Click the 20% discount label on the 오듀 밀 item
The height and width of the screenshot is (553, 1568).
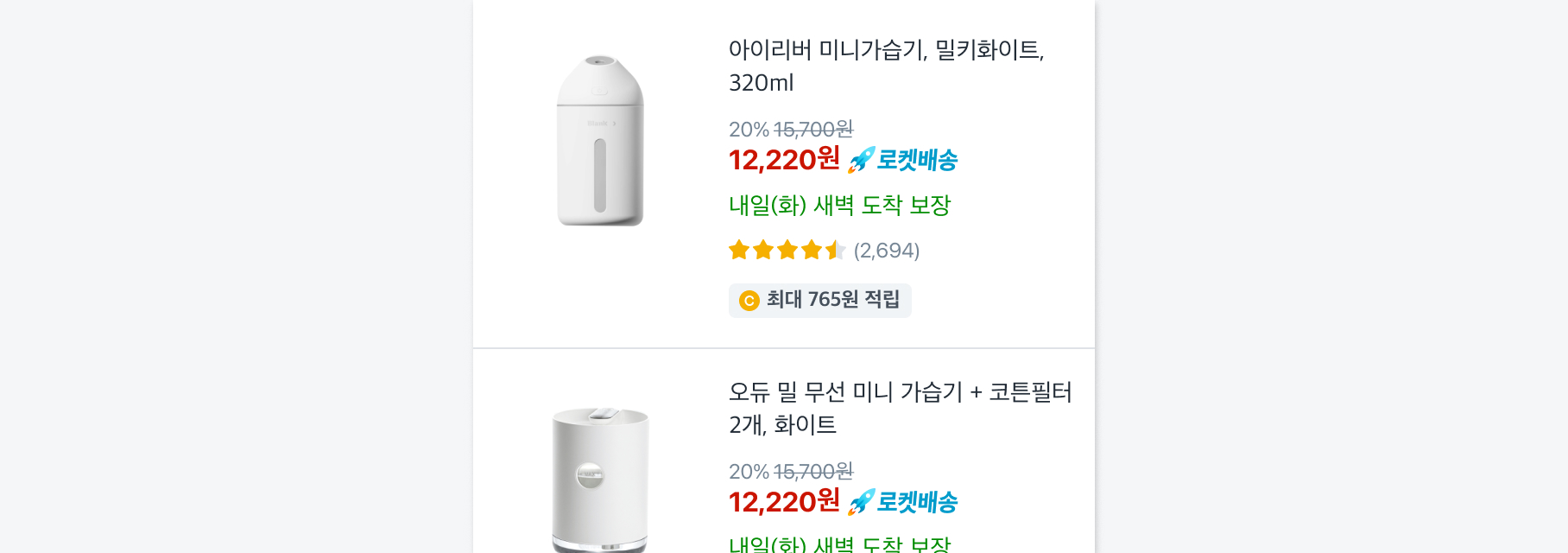click(x=748, y=472)
